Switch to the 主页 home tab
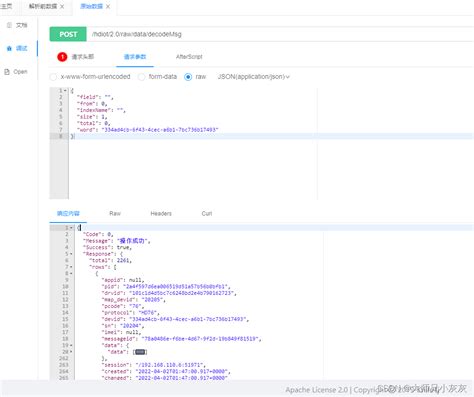This screenshot has width=474, height=397. click(x=6, y=6)
